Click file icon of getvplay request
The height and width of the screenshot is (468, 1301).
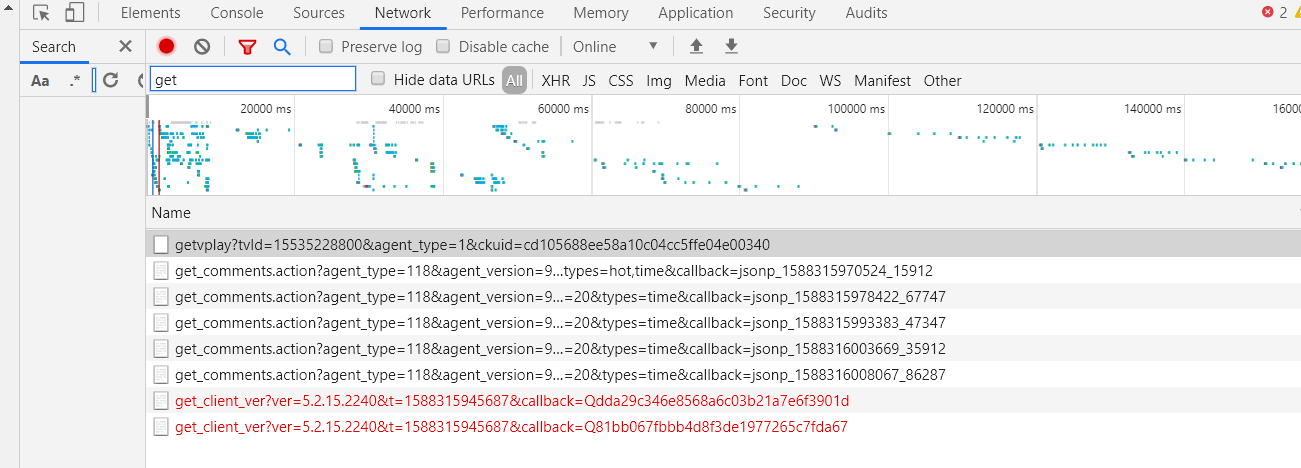tap(160, 244)
